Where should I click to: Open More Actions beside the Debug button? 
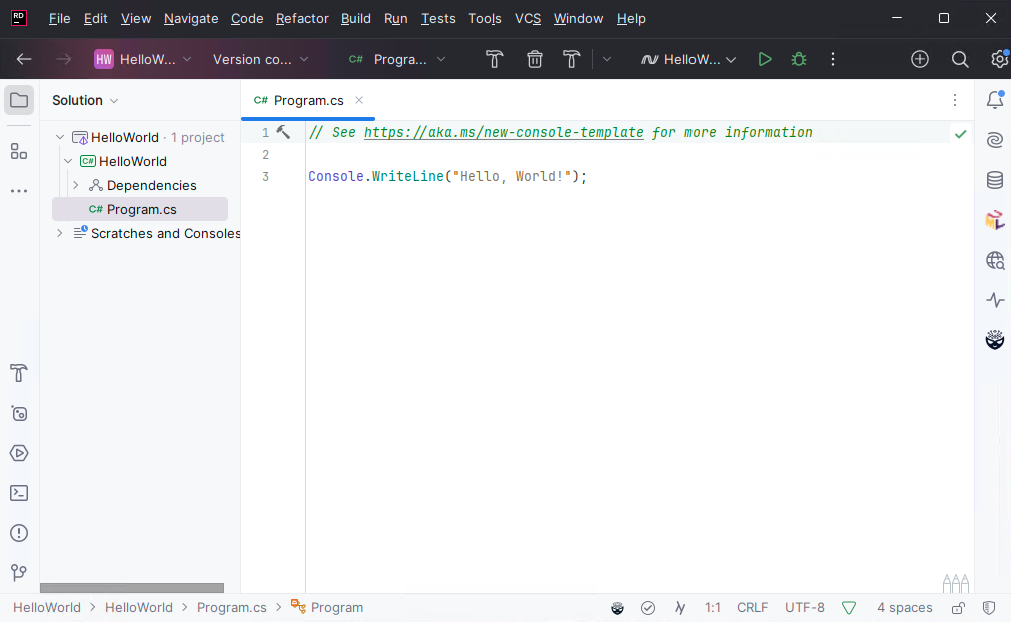833,59
